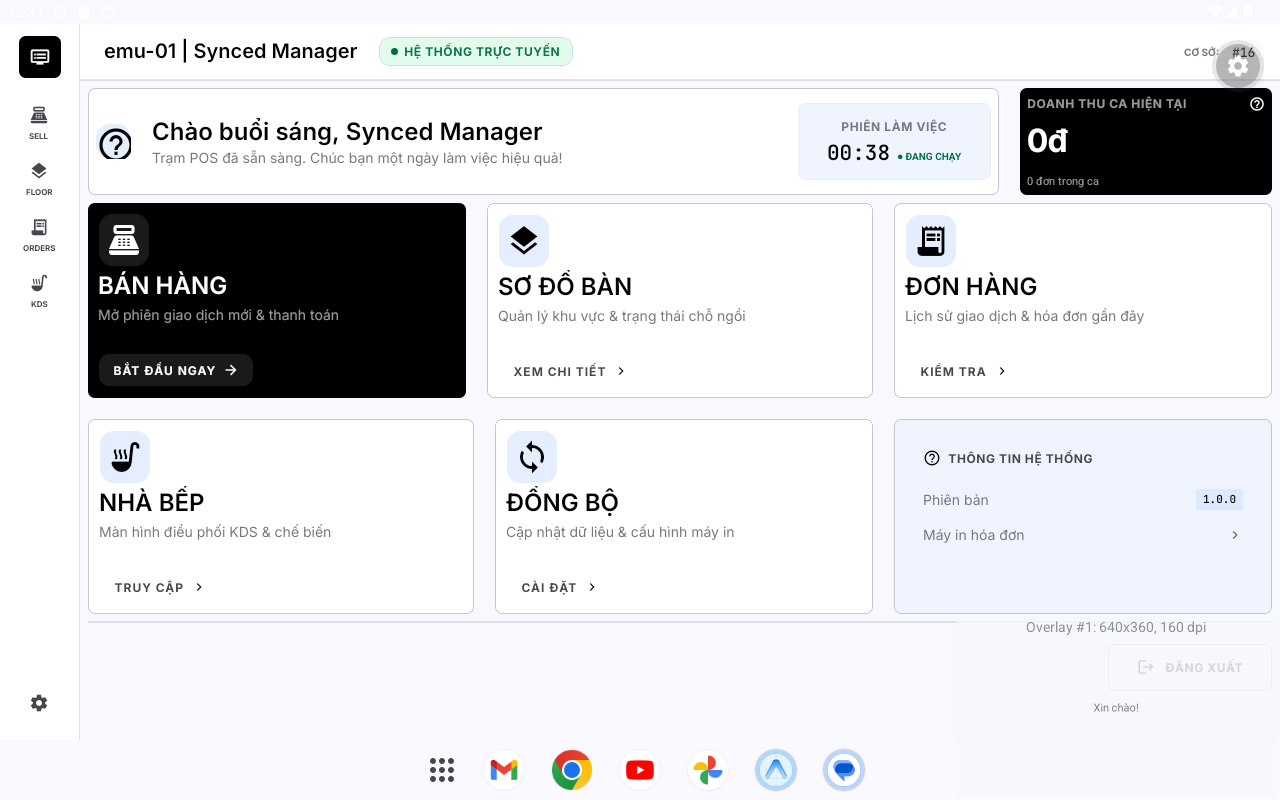Click the ĐĂNG XUẤT logout button
Viewport: 1280px width, 800px height.
click(x=1190, y=667)
